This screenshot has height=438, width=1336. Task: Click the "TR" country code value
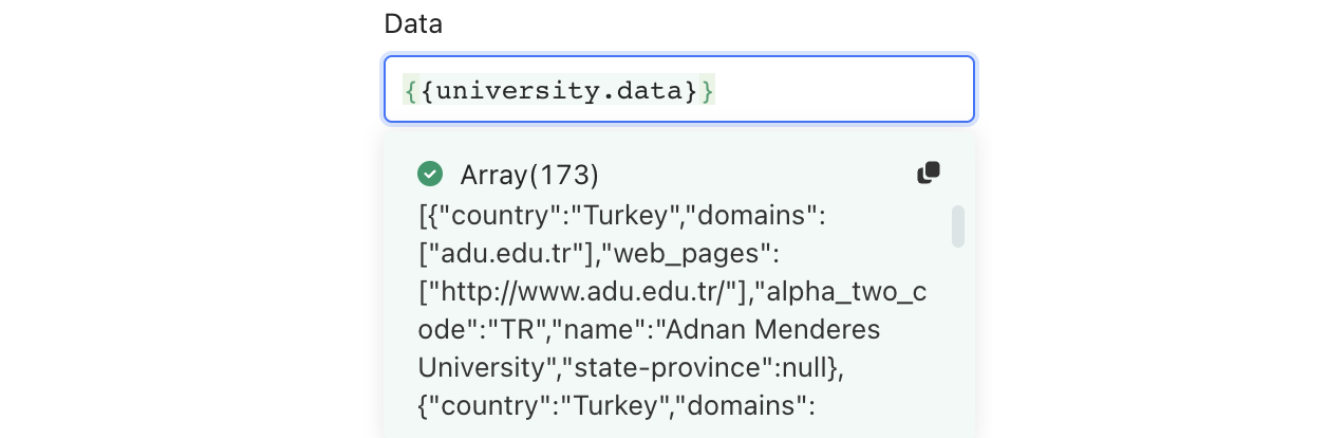(510, 330)
